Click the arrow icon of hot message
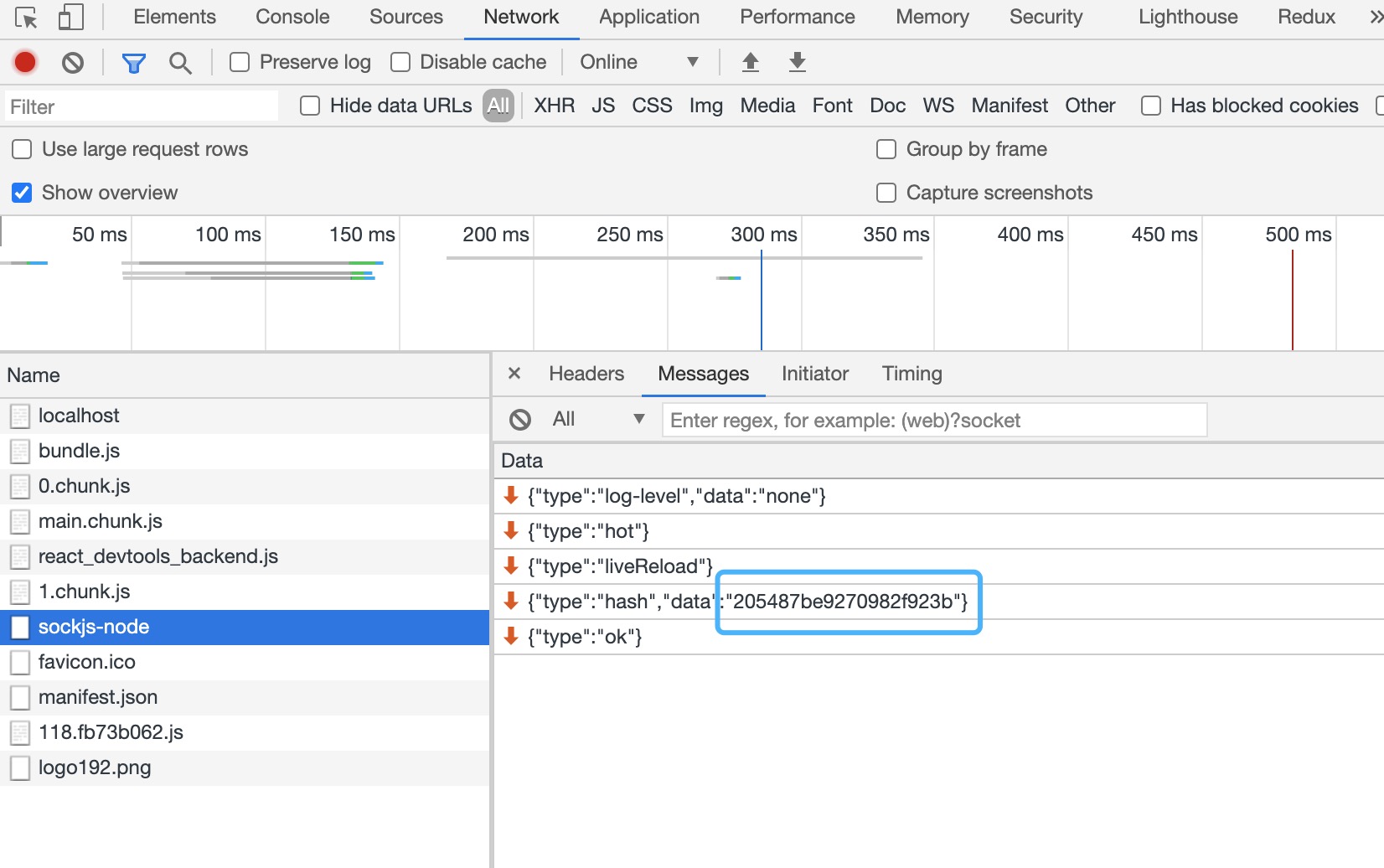1384x868 pixels. tap(511, 530)
